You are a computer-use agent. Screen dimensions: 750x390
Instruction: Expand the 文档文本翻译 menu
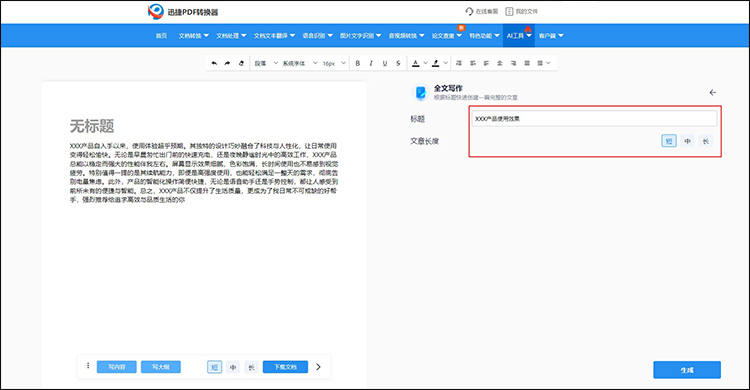(274, 35)
